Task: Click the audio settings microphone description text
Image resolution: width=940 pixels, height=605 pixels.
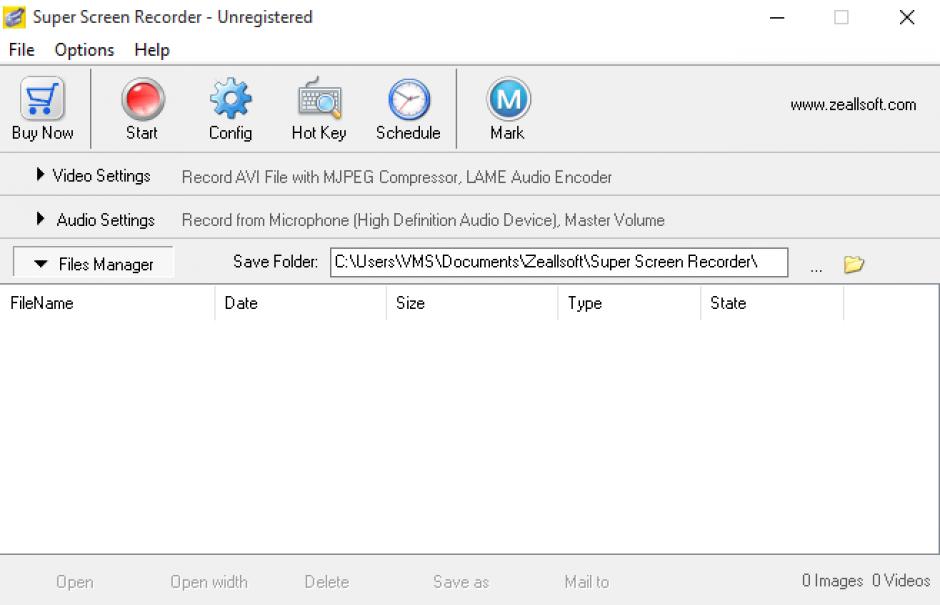Action: click(x=423, y=220)
